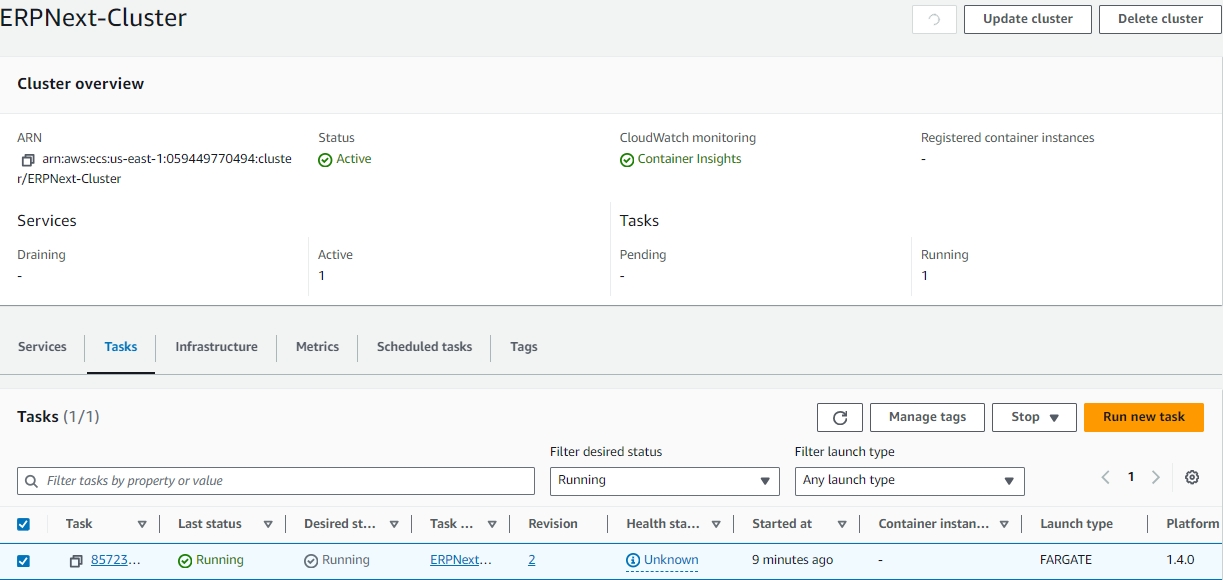Switch to the Services tab

click(42, 347)
